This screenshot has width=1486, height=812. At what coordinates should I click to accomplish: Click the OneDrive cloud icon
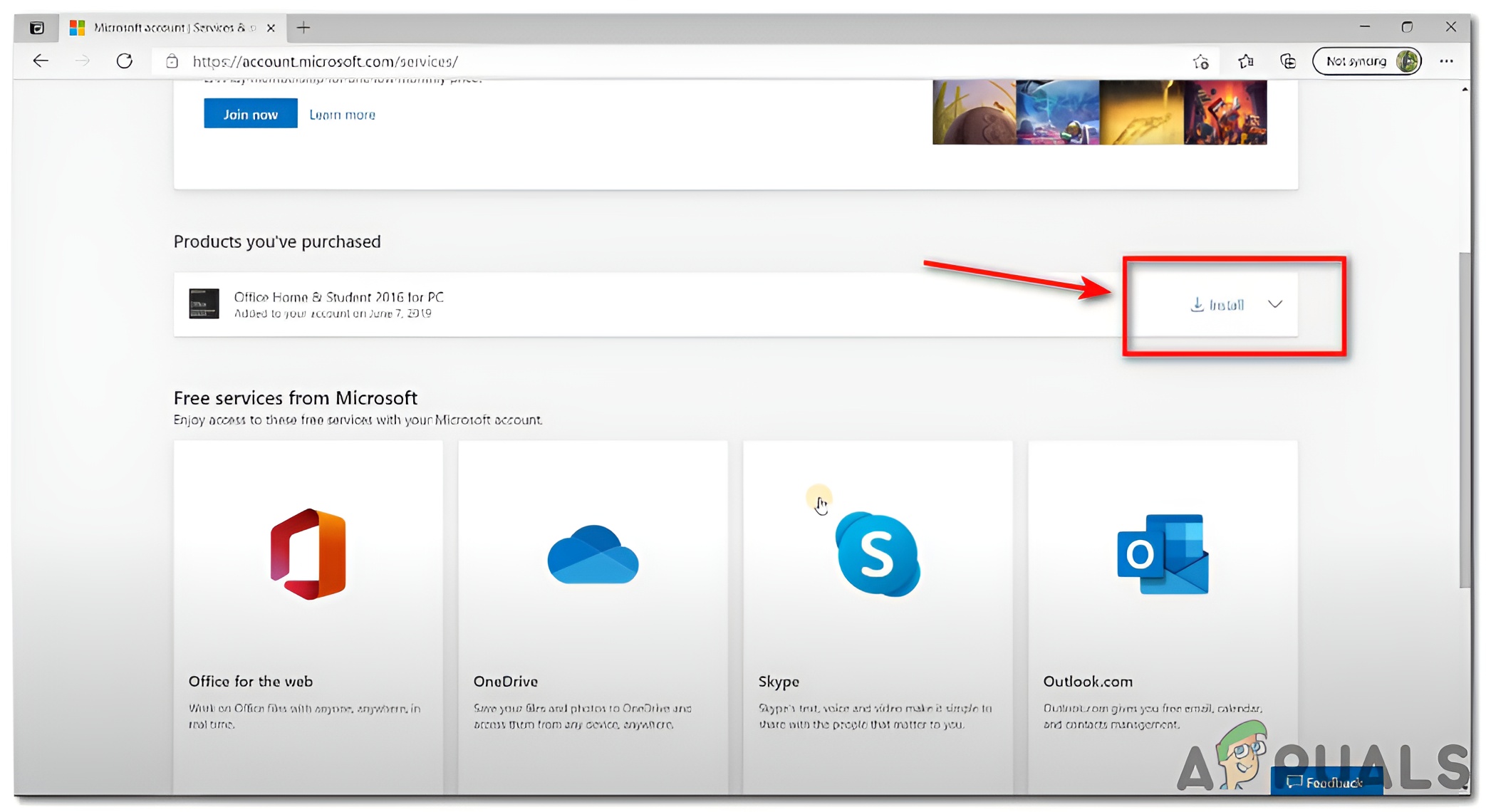pyautogui.click(x=593, y=555)
